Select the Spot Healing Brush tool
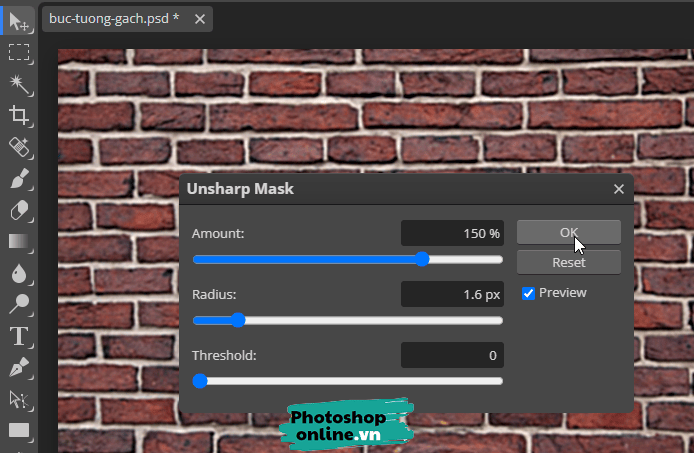 pyautogui.click(x=19, y=147)
